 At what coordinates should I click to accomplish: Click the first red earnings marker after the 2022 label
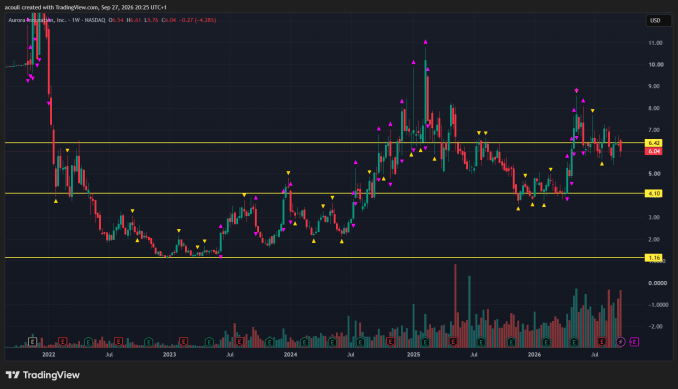63,342
